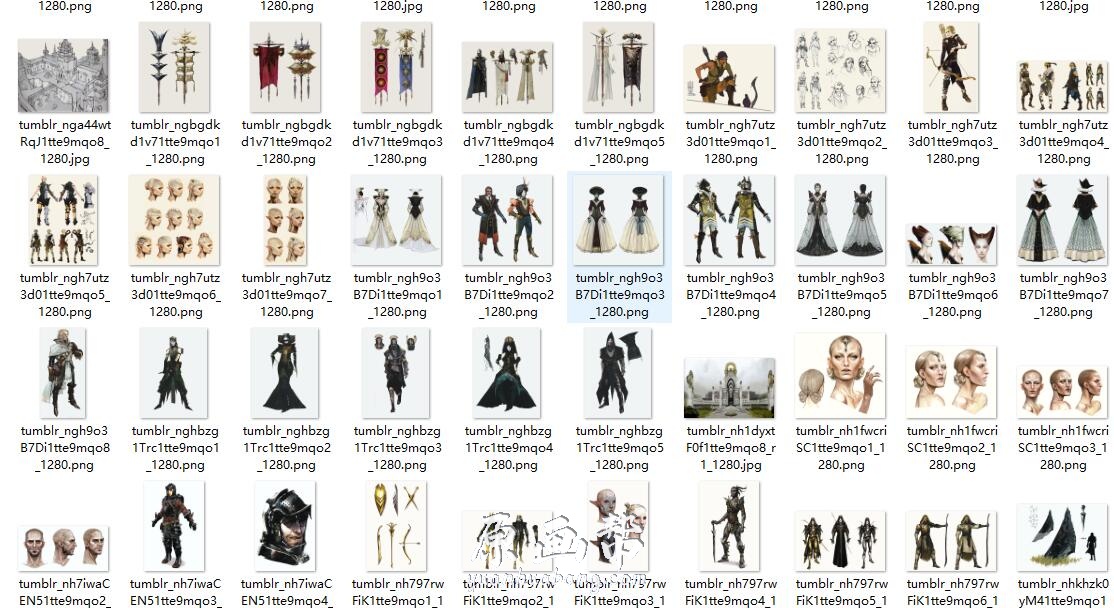Select the red banner thumbnail ngbgdkd1v71tte9mqo2

(x=286, y=67)
